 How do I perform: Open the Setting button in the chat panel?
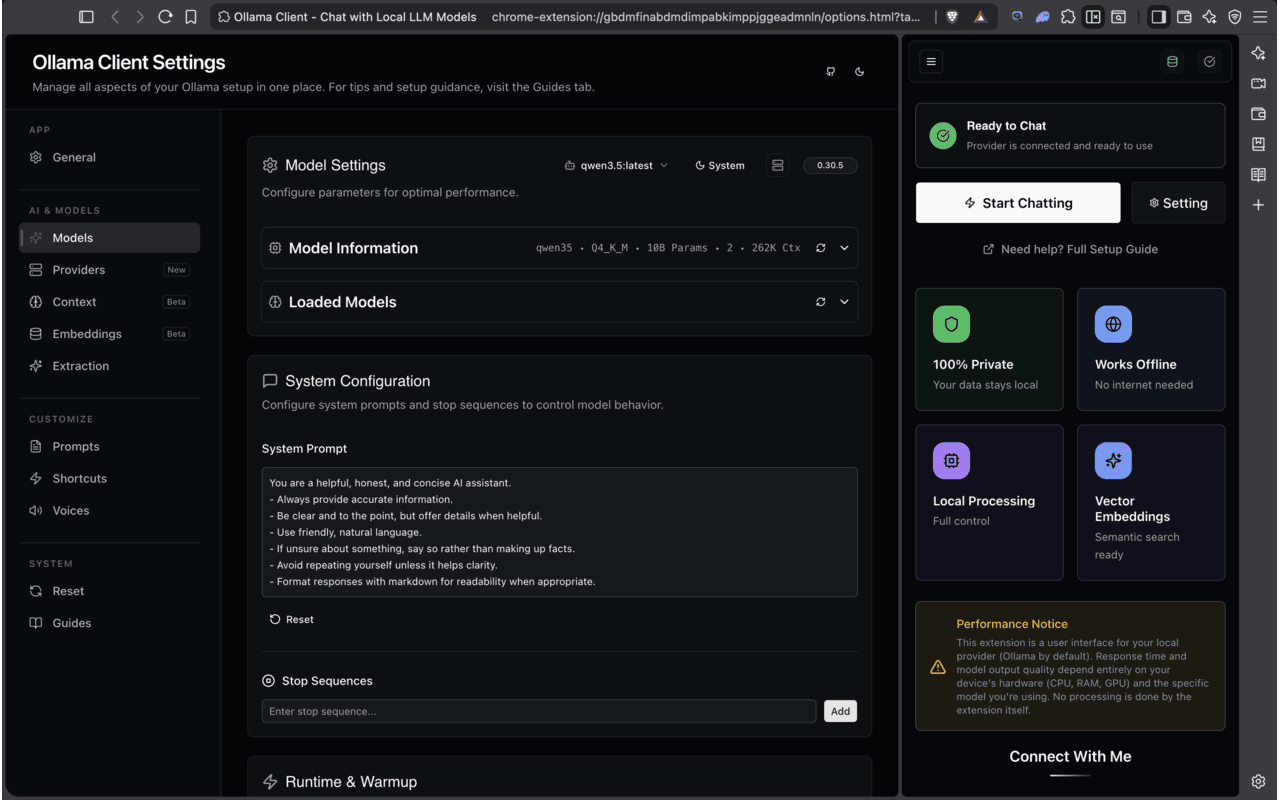coord(1178,203)
